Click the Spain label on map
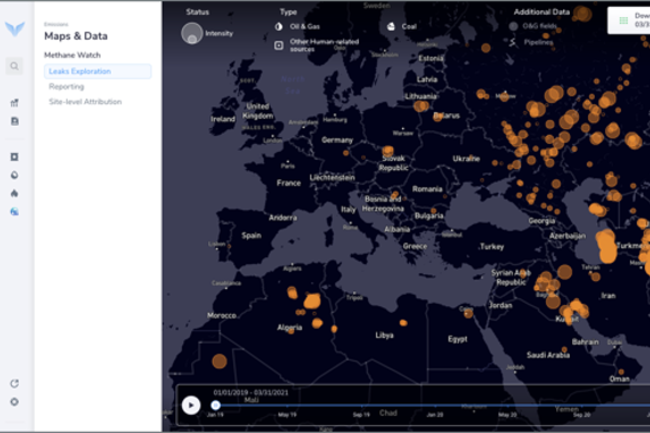Viewport: 650px width, 433px height. pos(251,235)
